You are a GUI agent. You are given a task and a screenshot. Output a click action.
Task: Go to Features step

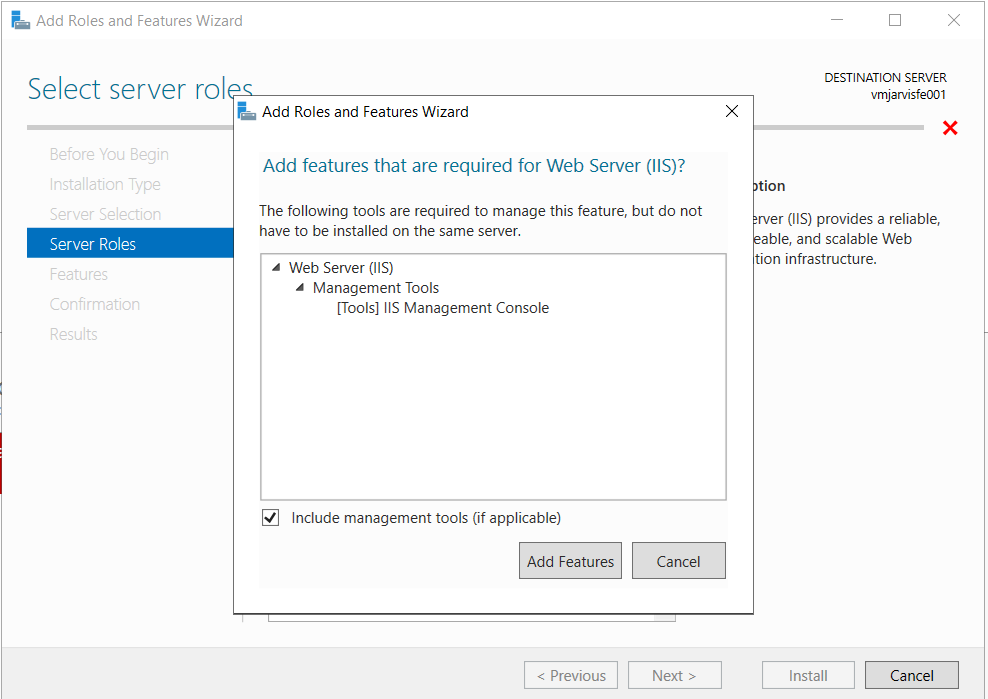tap(79, 274)
